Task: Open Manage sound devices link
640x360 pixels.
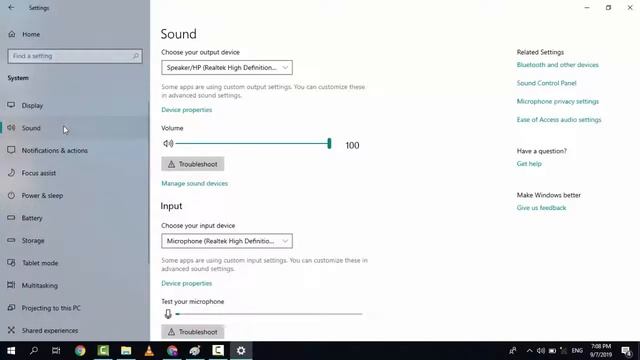Action: 194,183
